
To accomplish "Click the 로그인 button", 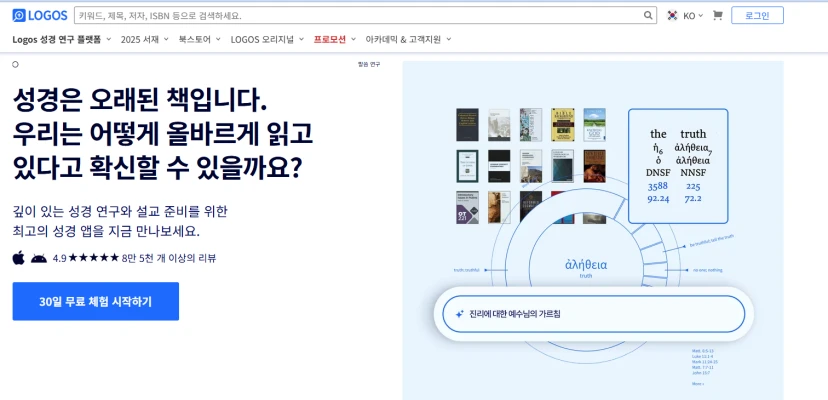I will 757,16.
